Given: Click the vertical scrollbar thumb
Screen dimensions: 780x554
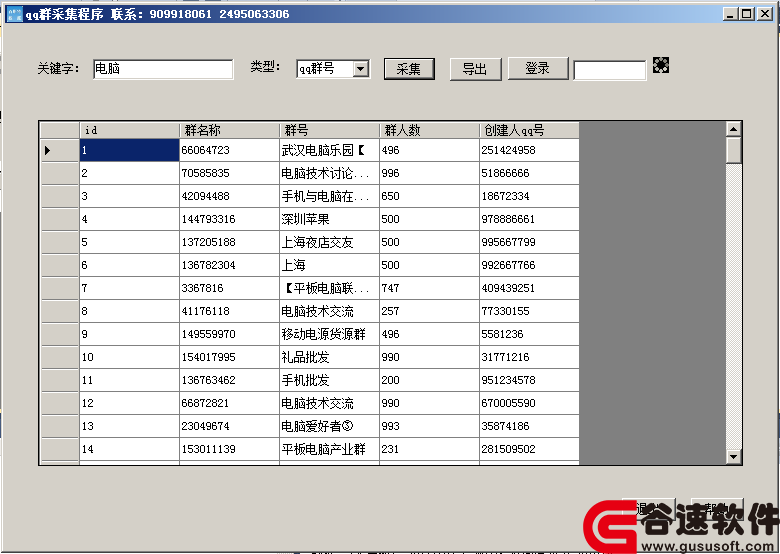Looking at the screenshot, I should [x=734, y=150].
